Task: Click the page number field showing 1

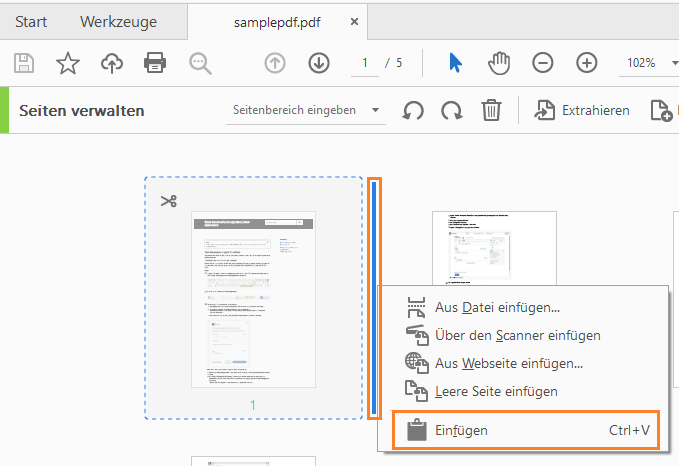Action: click(365, 64)
